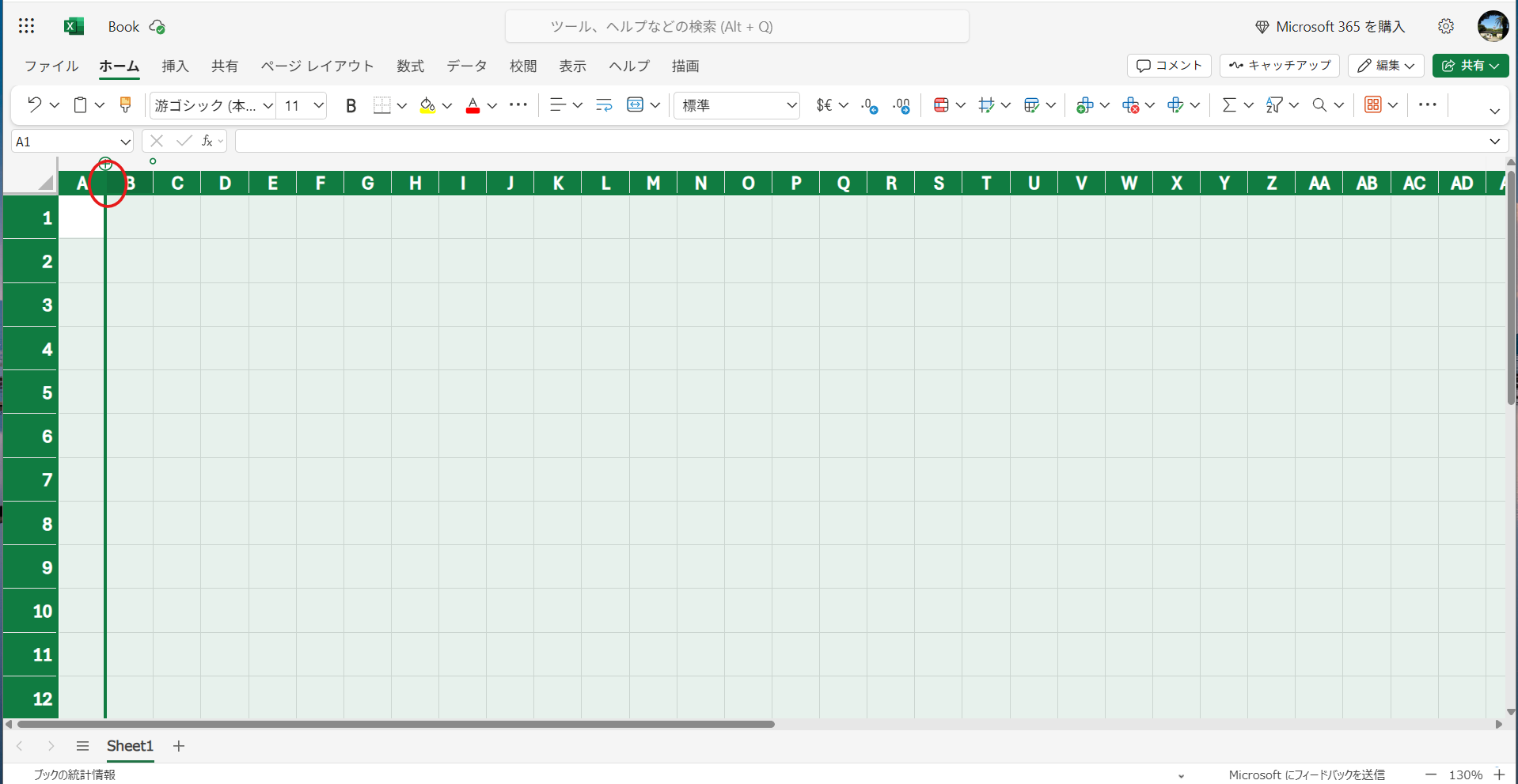Toggle wrap text
Screen dimensions: 1518x784
[x=604, y=104]
